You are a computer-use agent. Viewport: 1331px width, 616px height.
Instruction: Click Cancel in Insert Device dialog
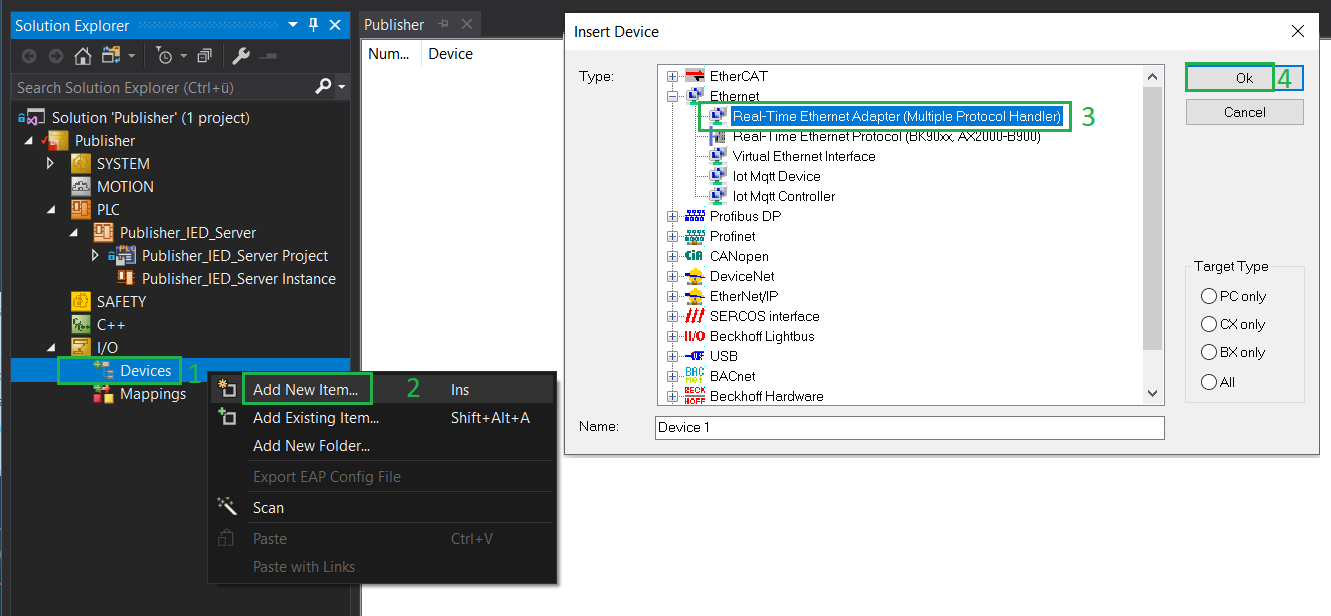pyautogui.click(x=1244, y=112)
